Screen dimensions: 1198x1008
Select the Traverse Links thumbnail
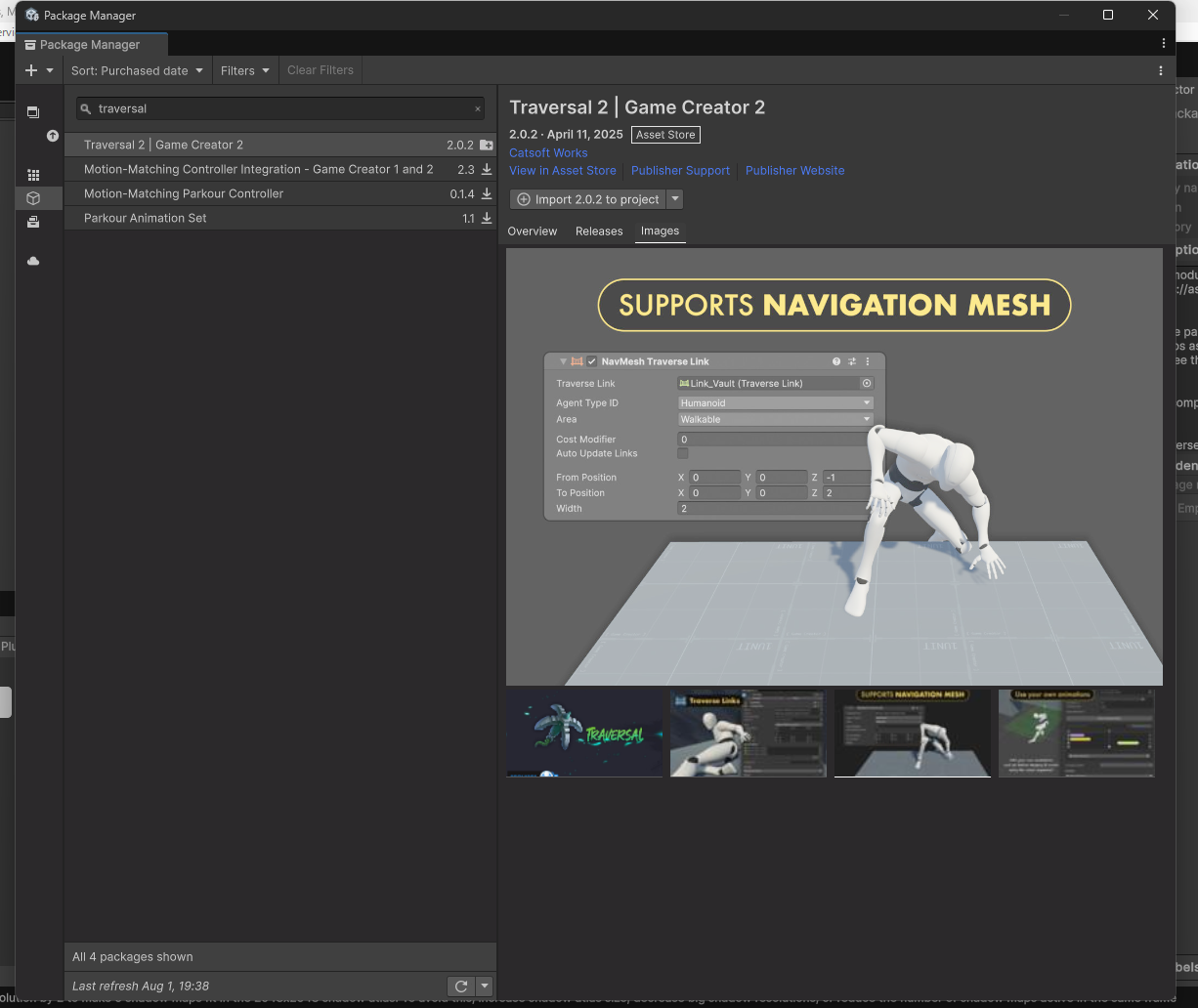(x=749, y=734)
